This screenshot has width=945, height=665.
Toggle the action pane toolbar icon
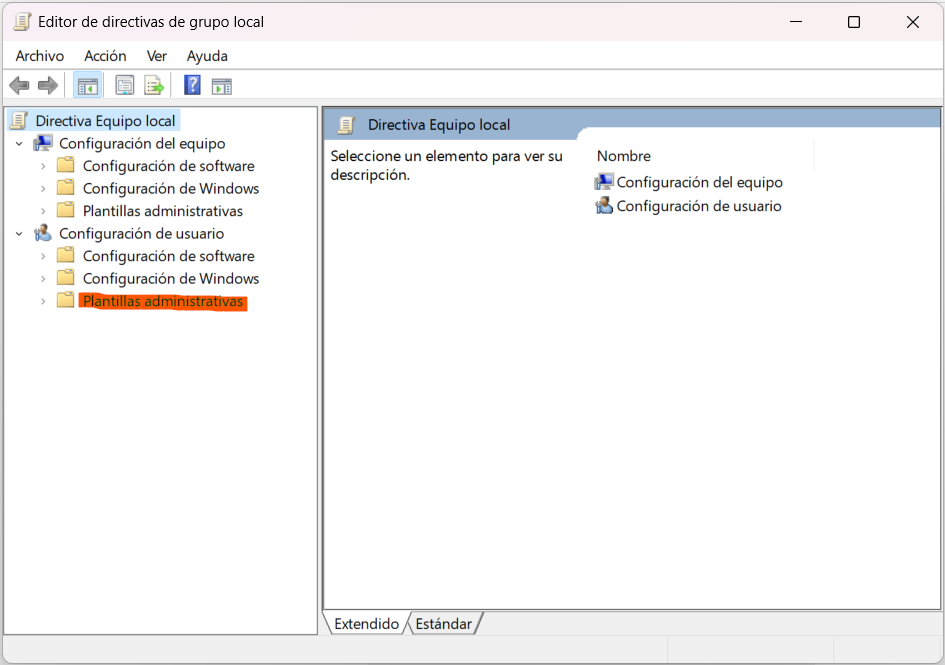point(221,85)
